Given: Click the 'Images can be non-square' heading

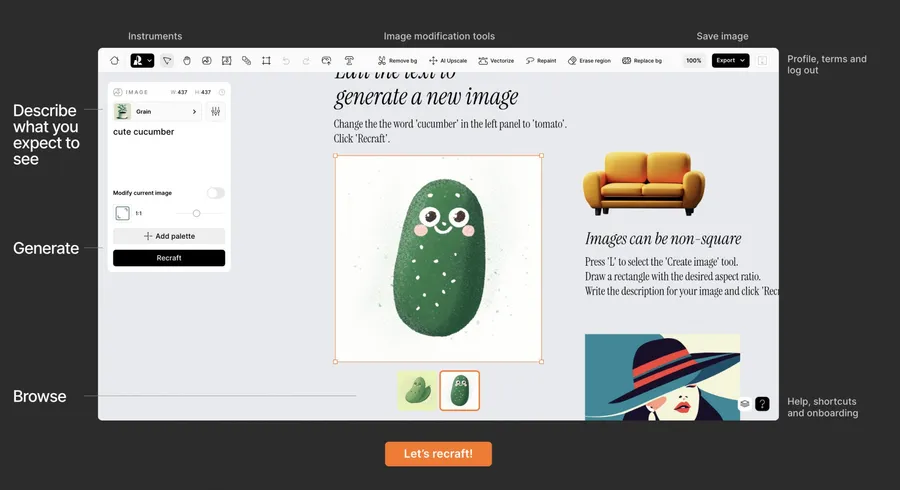Looking at the screenshot, I should coord(663,239).
